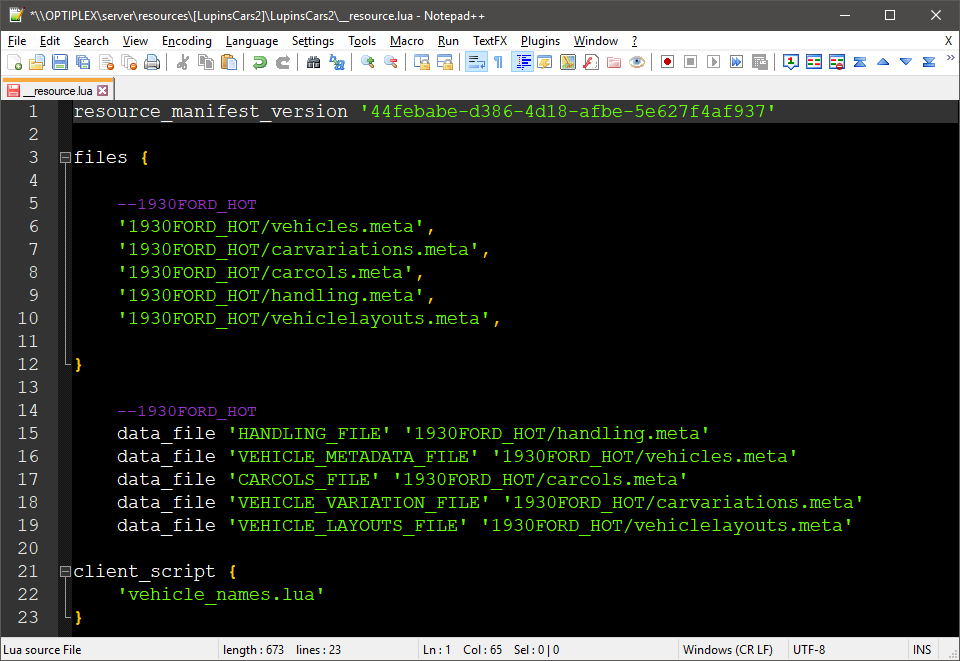
Task: Toggle monitoring eye icon
Action: [x=637, y=62]
